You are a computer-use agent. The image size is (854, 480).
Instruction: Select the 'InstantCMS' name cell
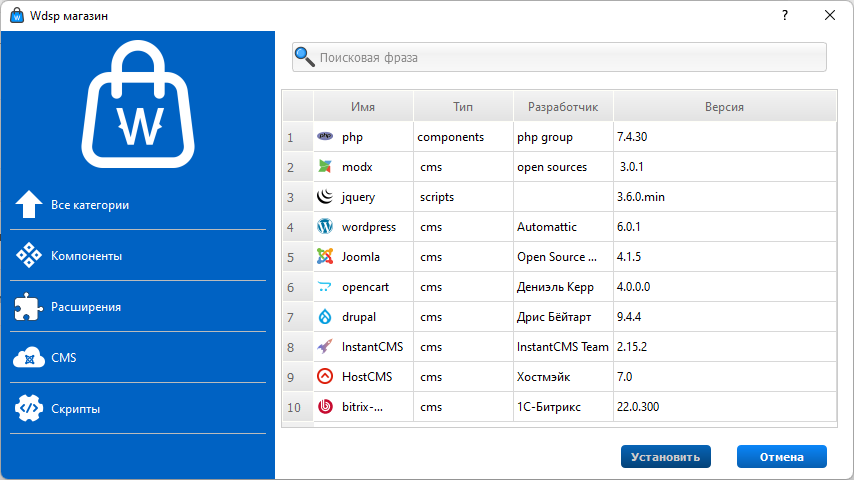click(x=363, y=347)
